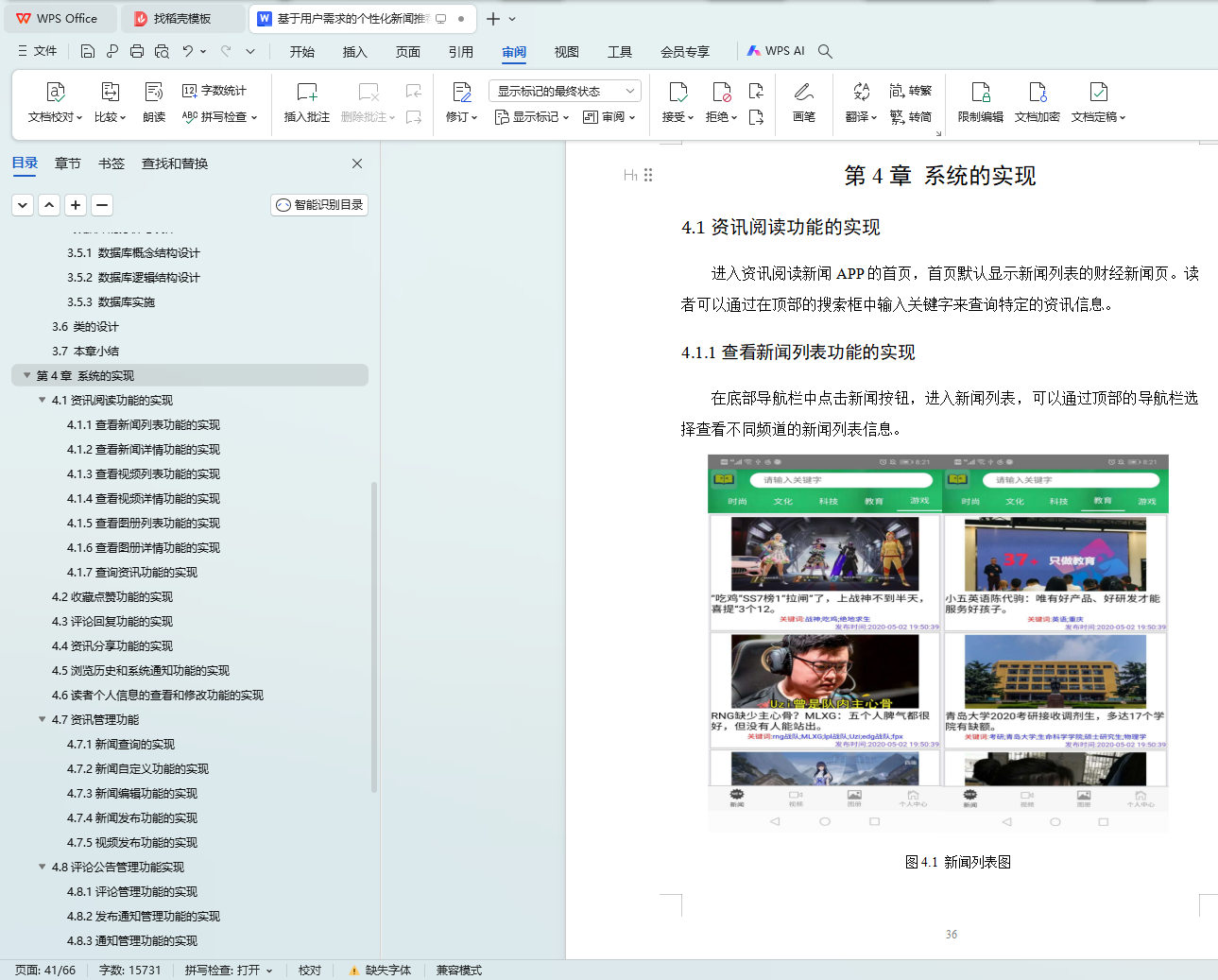Undo the last action
Screen dimensions: 1218x980
click(188, 51)
